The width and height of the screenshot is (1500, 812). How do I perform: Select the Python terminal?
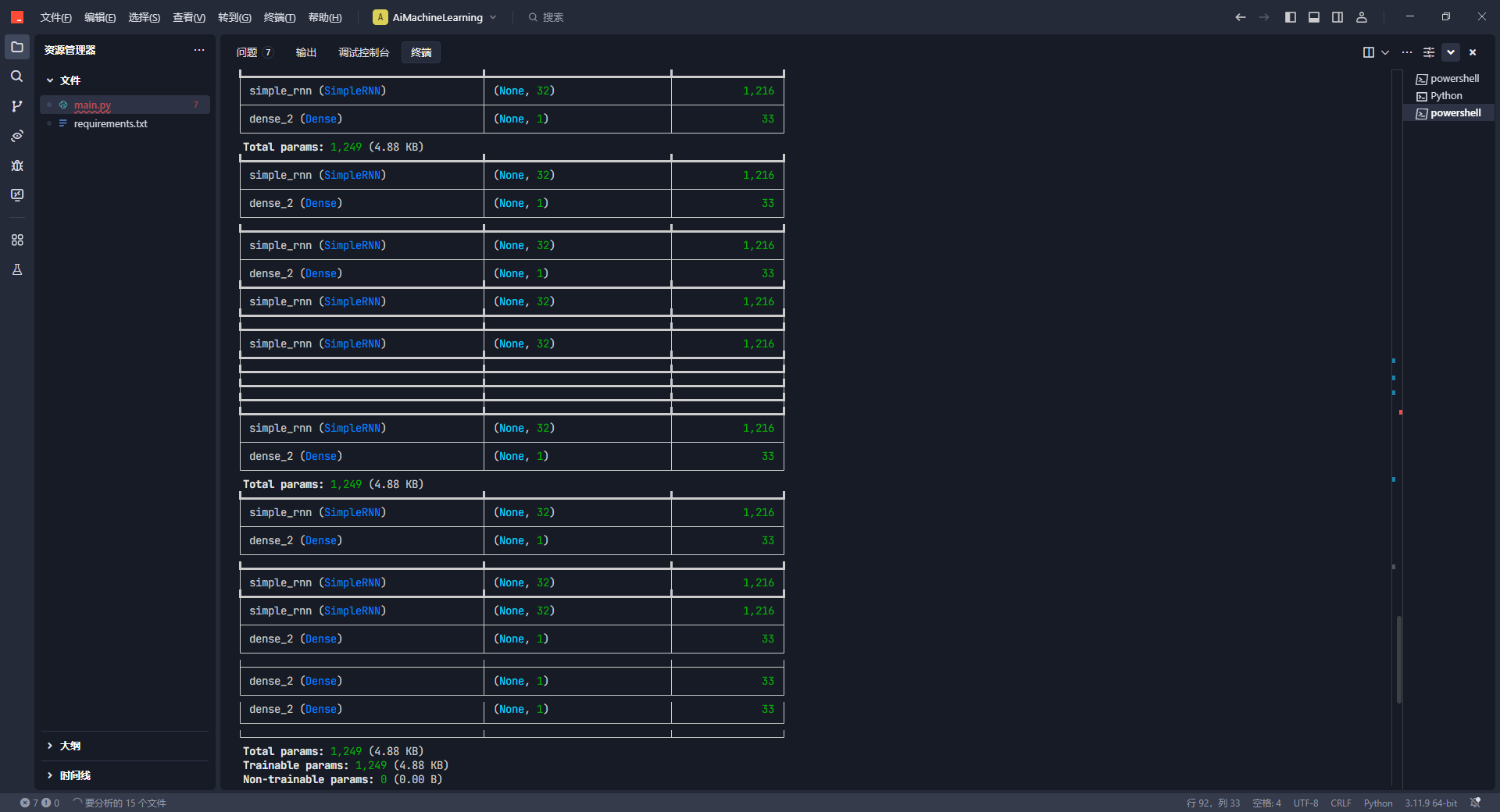(1448, 95)
